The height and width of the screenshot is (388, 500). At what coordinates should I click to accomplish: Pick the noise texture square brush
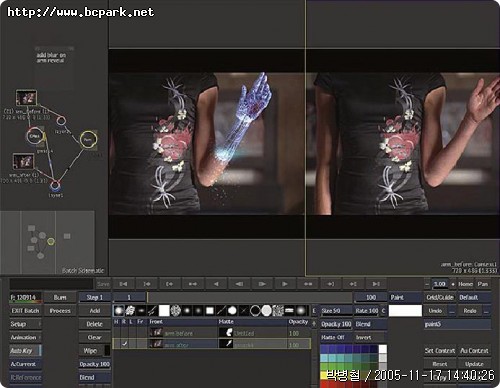[x=278, y=311]
